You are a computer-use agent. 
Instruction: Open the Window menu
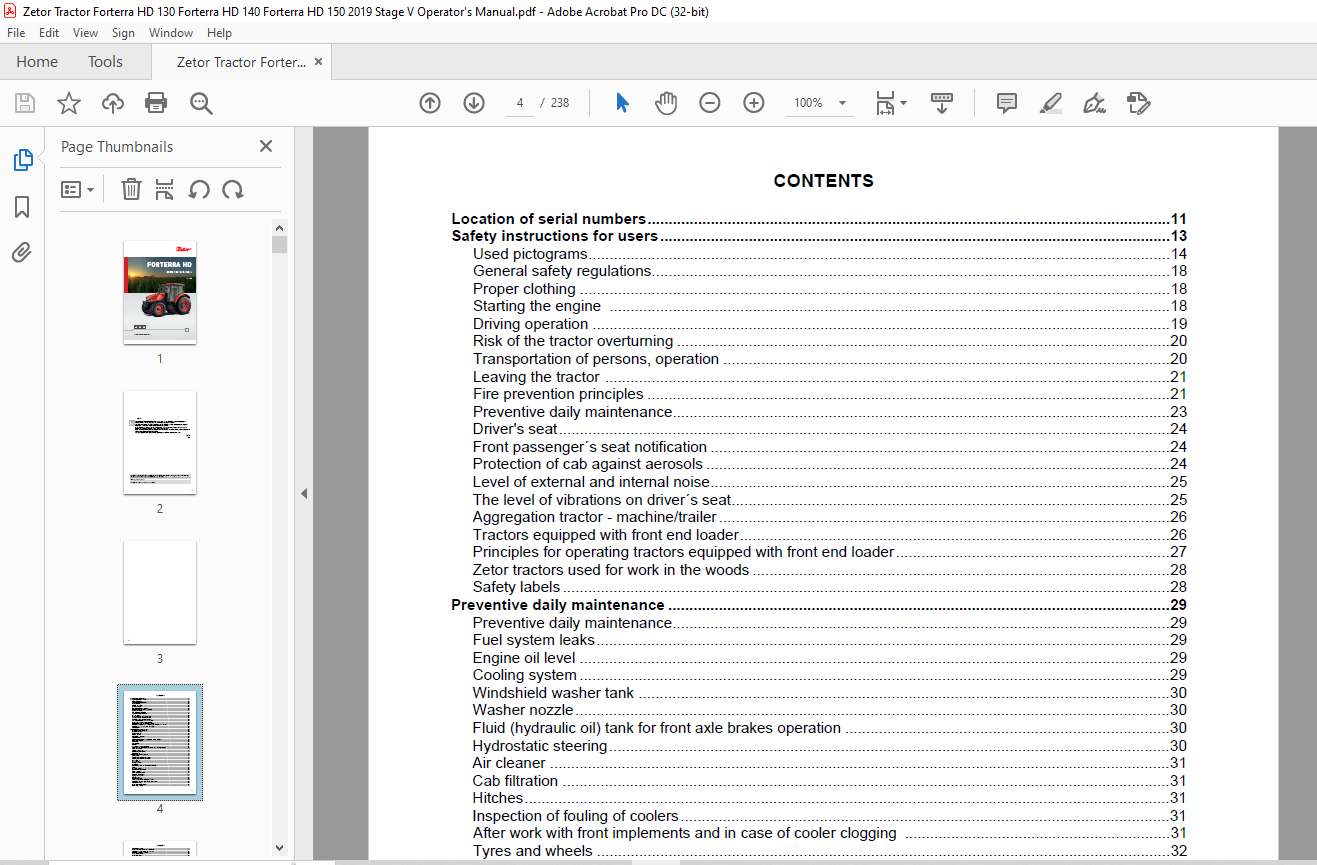(x=171, y=33)
